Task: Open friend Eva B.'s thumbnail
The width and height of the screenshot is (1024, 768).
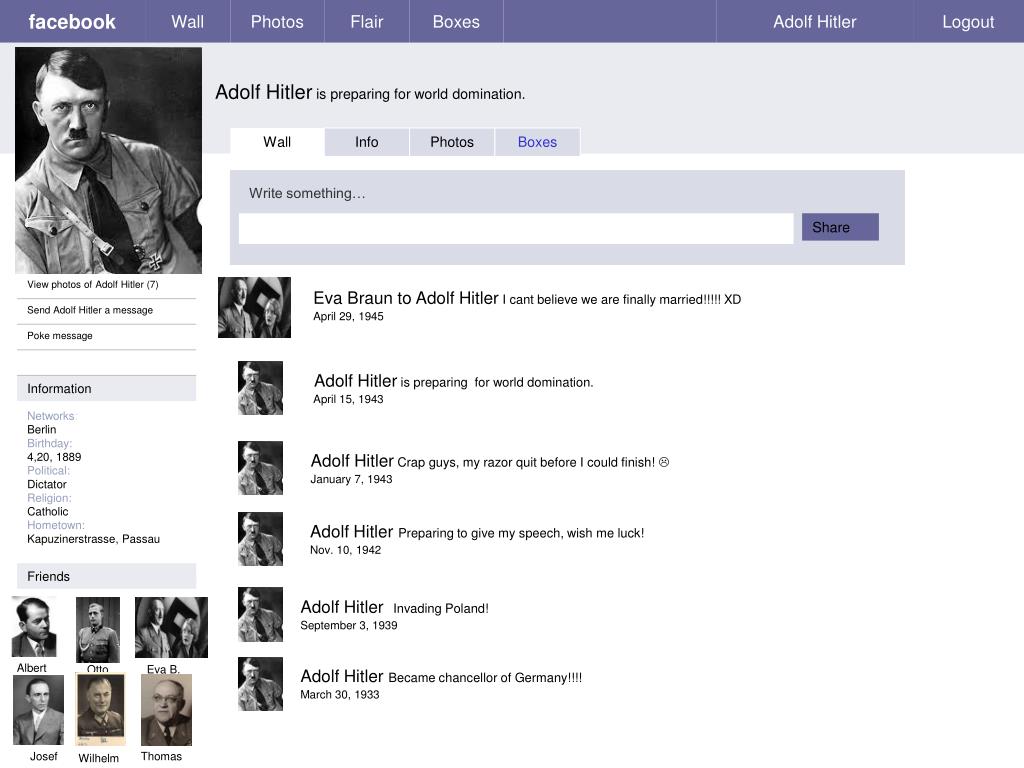Action: pyautogui.click(x=171, y=627)
